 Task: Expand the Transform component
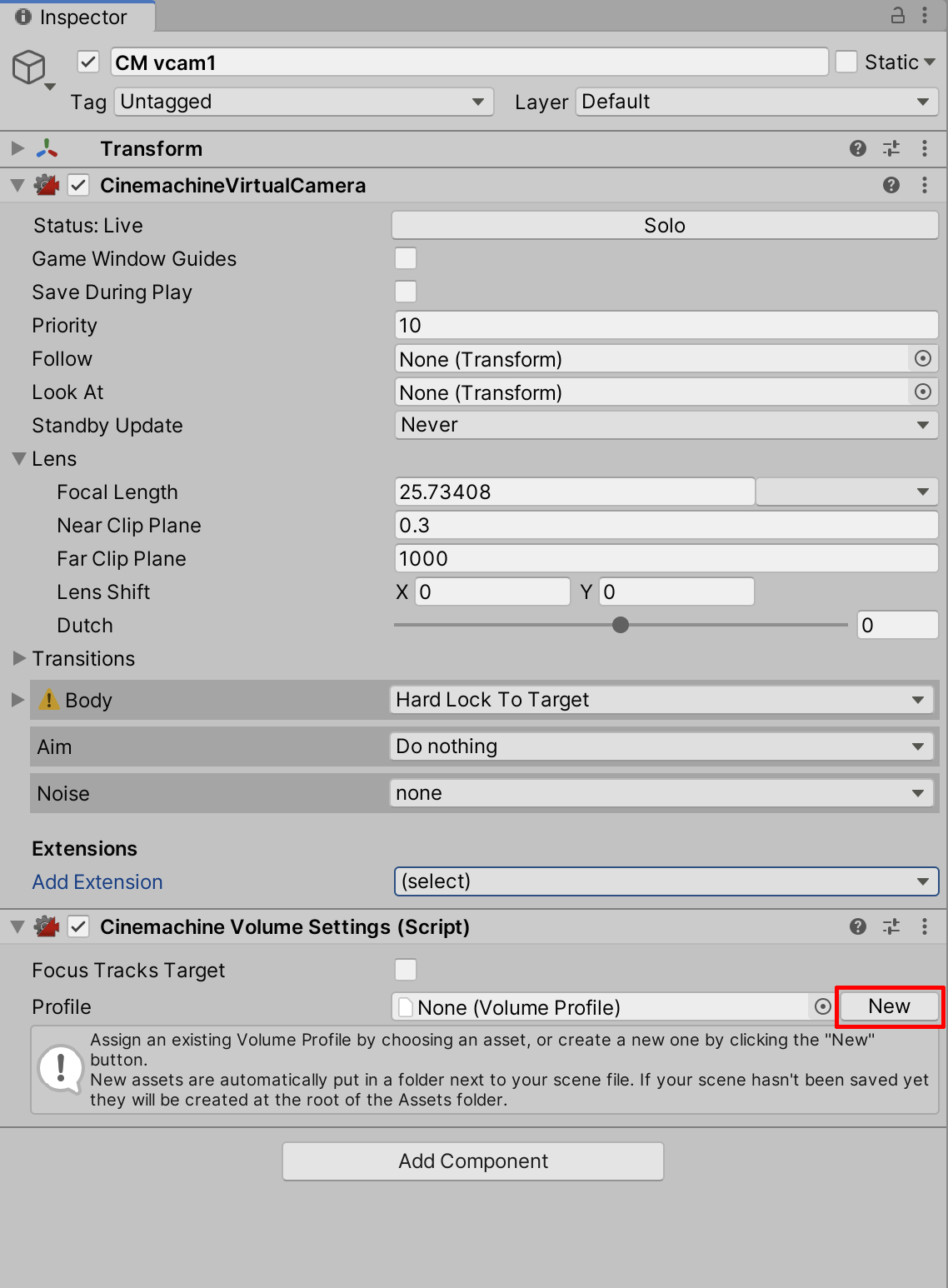pos(17,148)
